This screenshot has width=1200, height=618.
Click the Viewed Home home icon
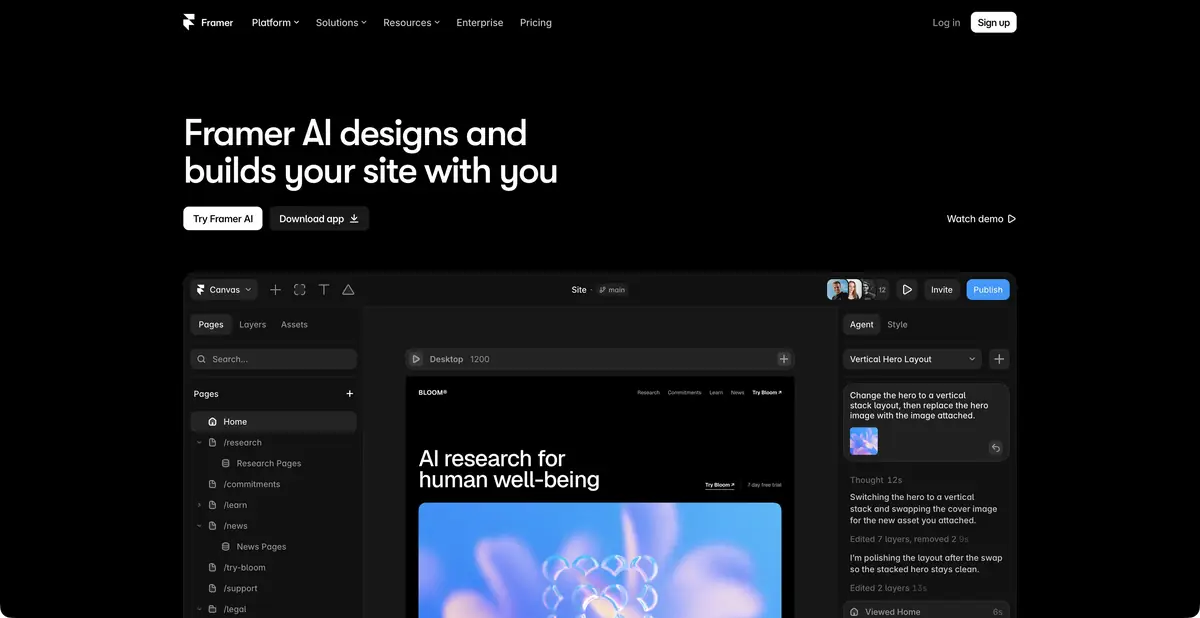(854, 612)
